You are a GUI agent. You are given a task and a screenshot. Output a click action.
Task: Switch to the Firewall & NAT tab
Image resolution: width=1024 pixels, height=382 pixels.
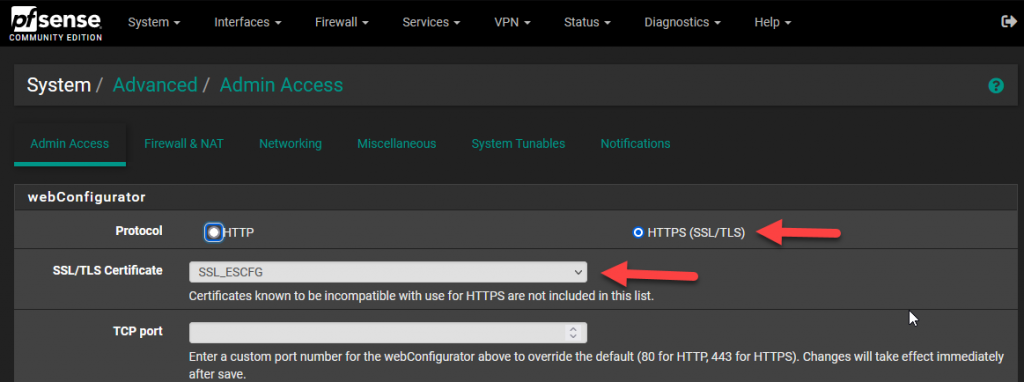(184, 144)
